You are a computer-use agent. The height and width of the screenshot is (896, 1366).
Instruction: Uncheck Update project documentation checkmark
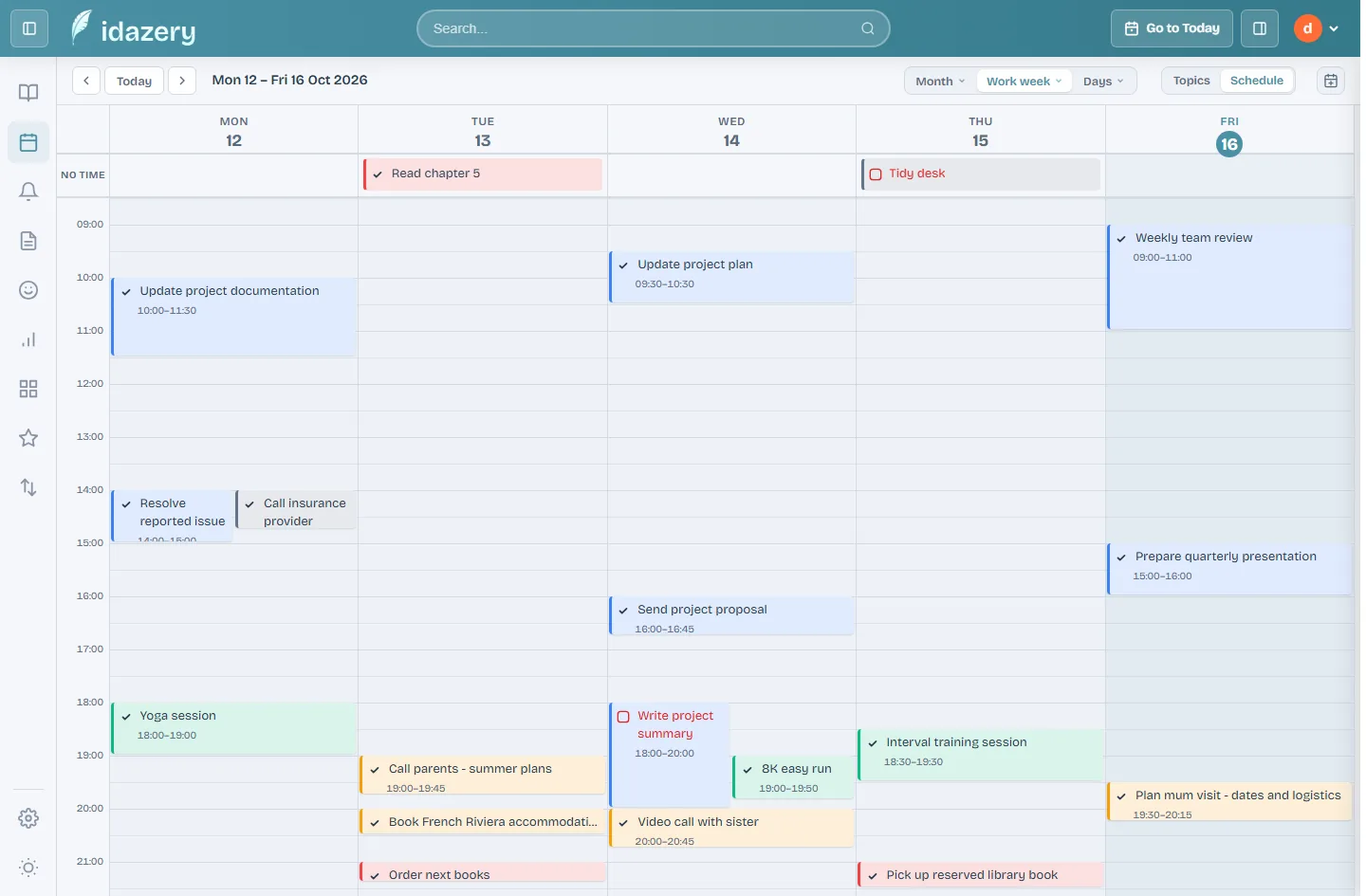click(x=126, y=292)
